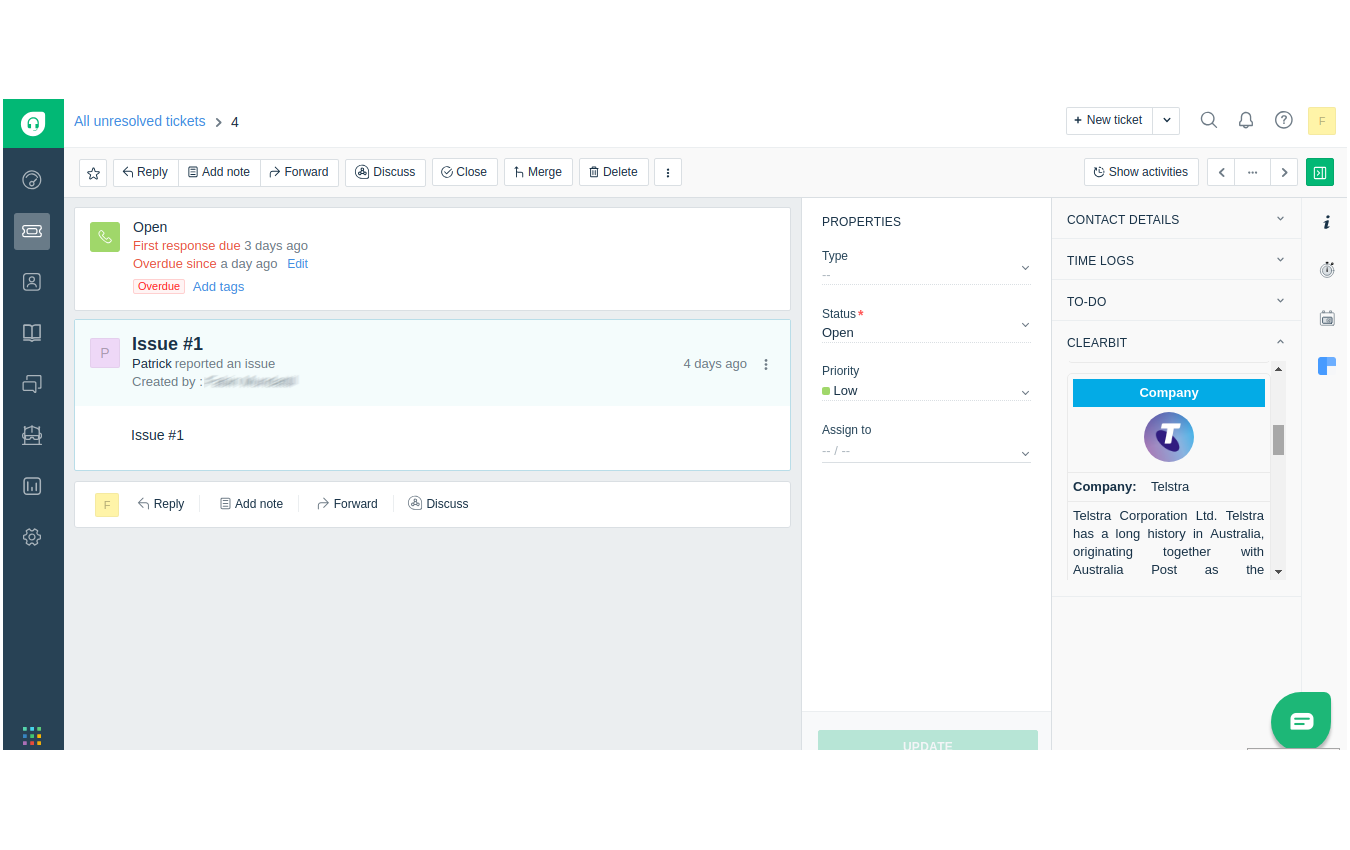Star this ticket as favorite
Viewport: 1350px width, 850px height.
coord(93,172)
